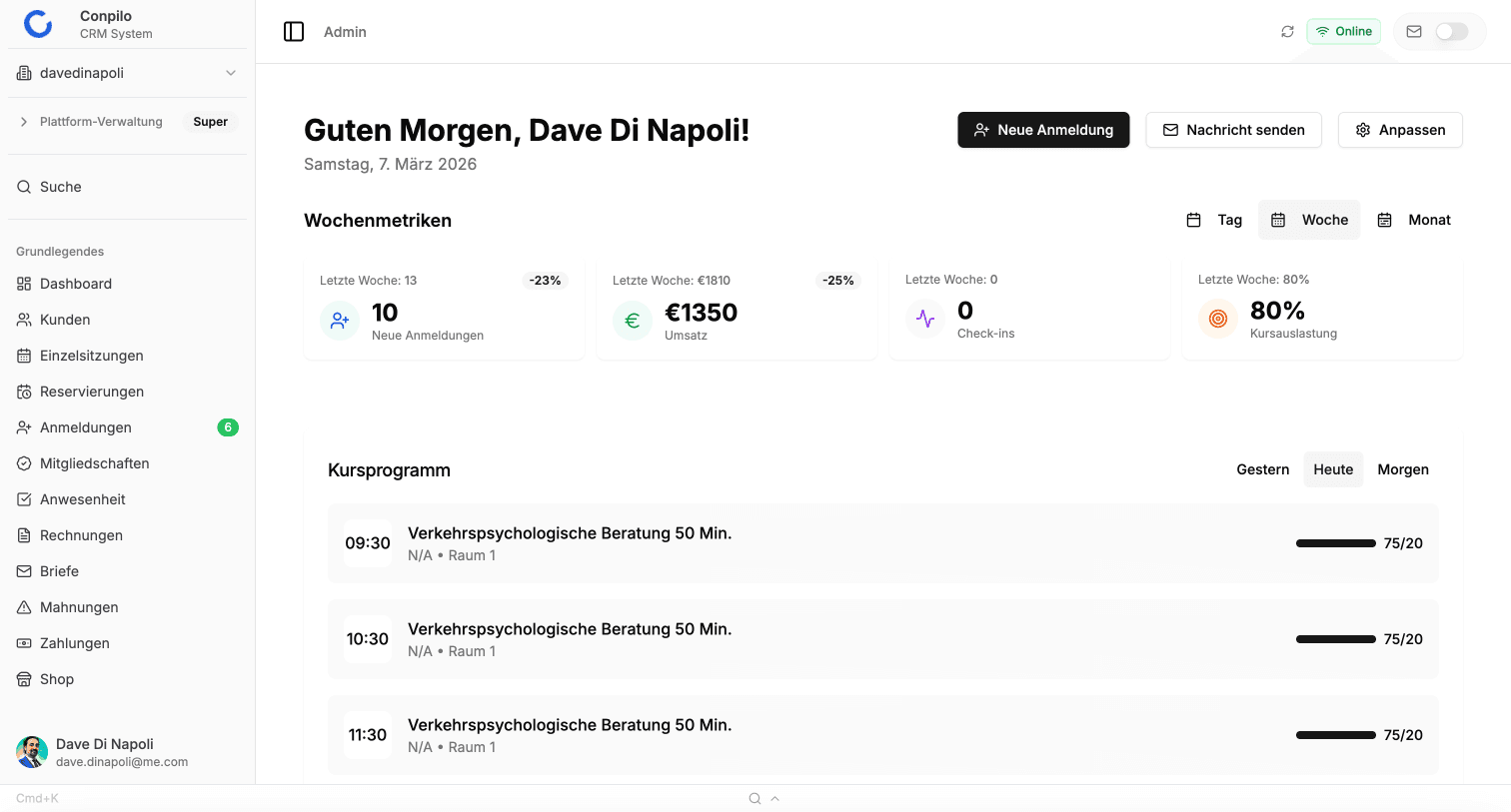Click the Neue Anmeldung button
1511x812 pixels.
coord(1043,130)
